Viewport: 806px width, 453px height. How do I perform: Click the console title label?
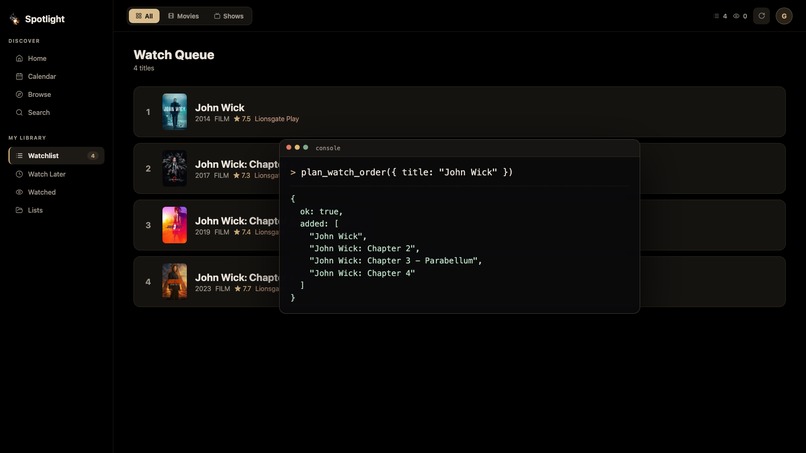pos(328,148)
